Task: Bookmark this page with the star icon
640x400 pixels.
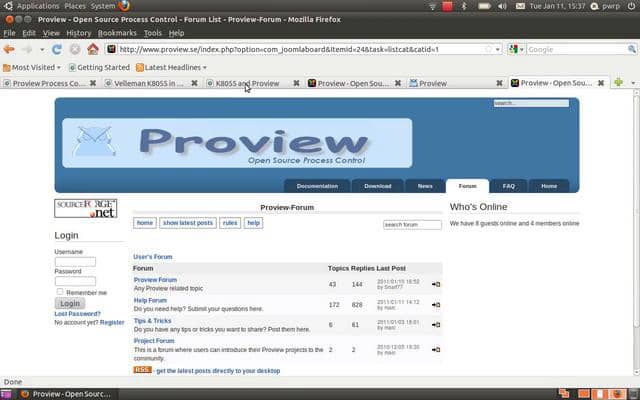Action: pyautogui.click(x=489, y=49)
